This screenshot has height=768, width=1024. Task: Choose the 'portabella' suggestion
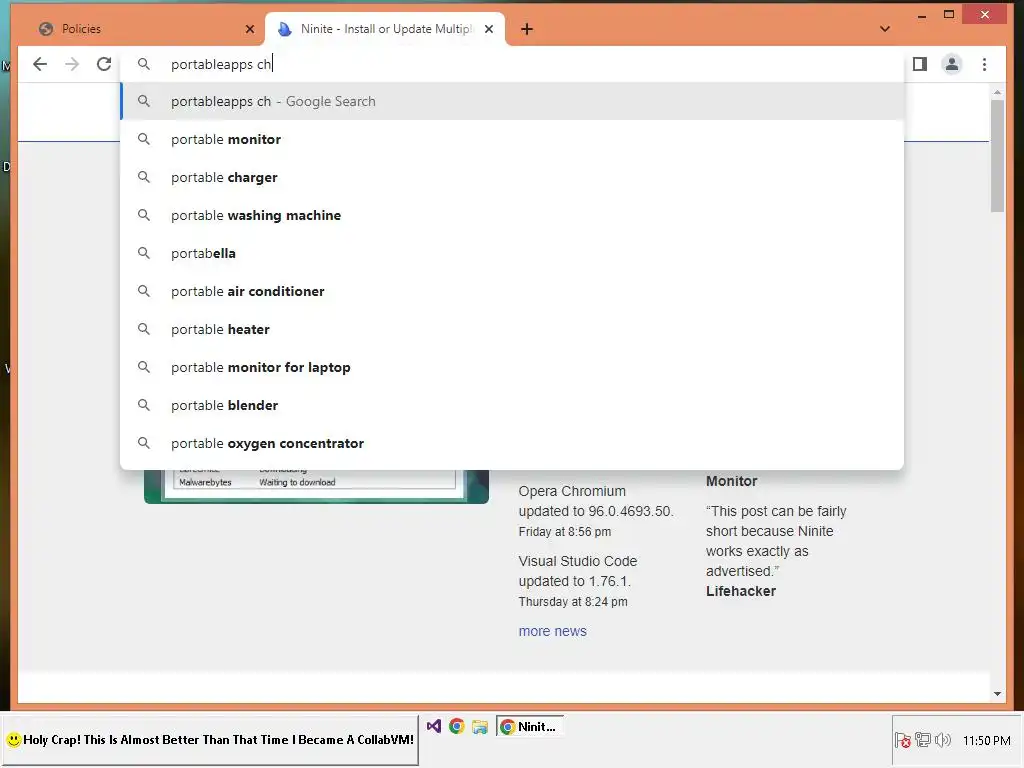coord(513,253)
